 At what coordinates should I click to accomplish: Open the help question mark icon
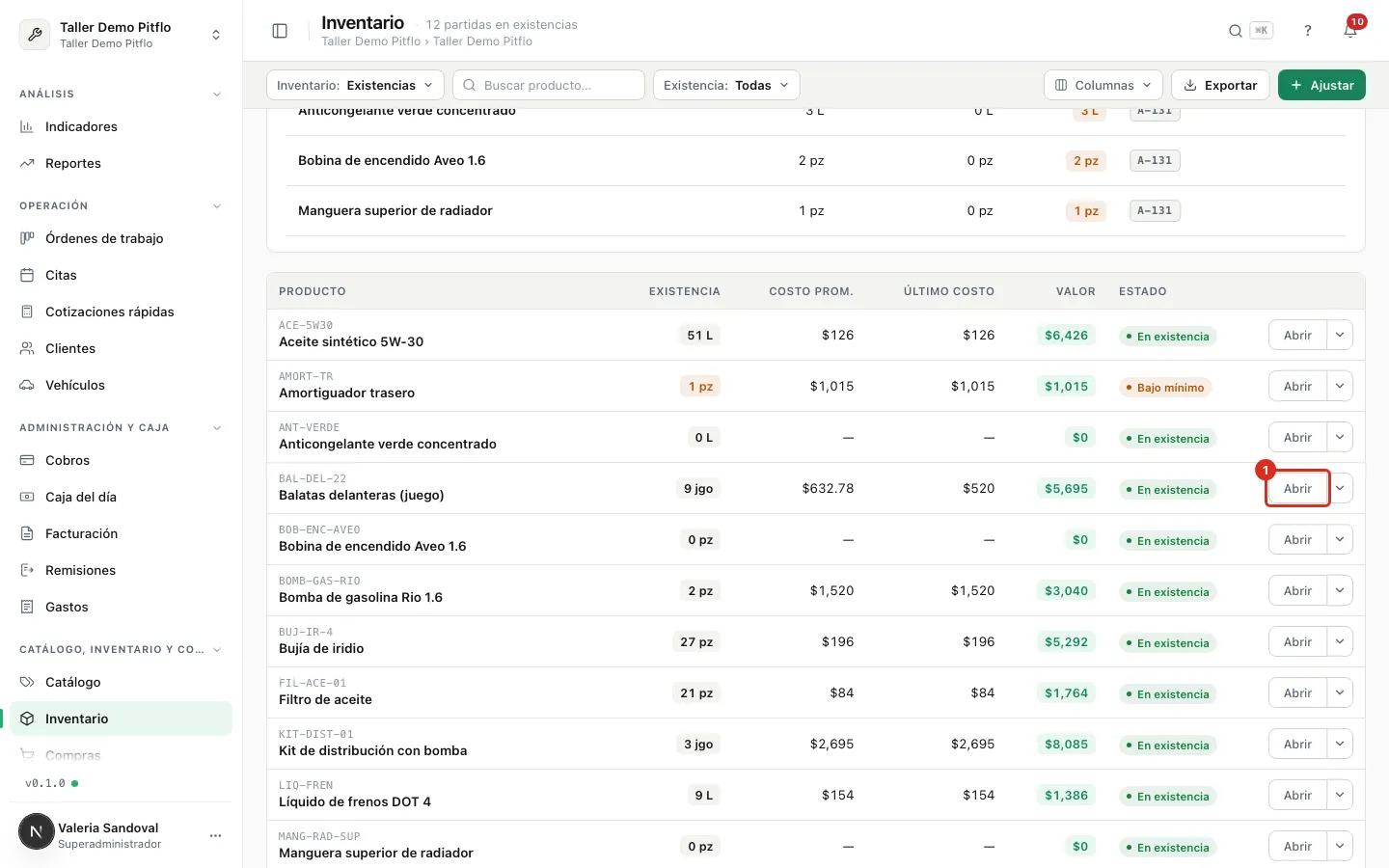tap(1308, 31)
